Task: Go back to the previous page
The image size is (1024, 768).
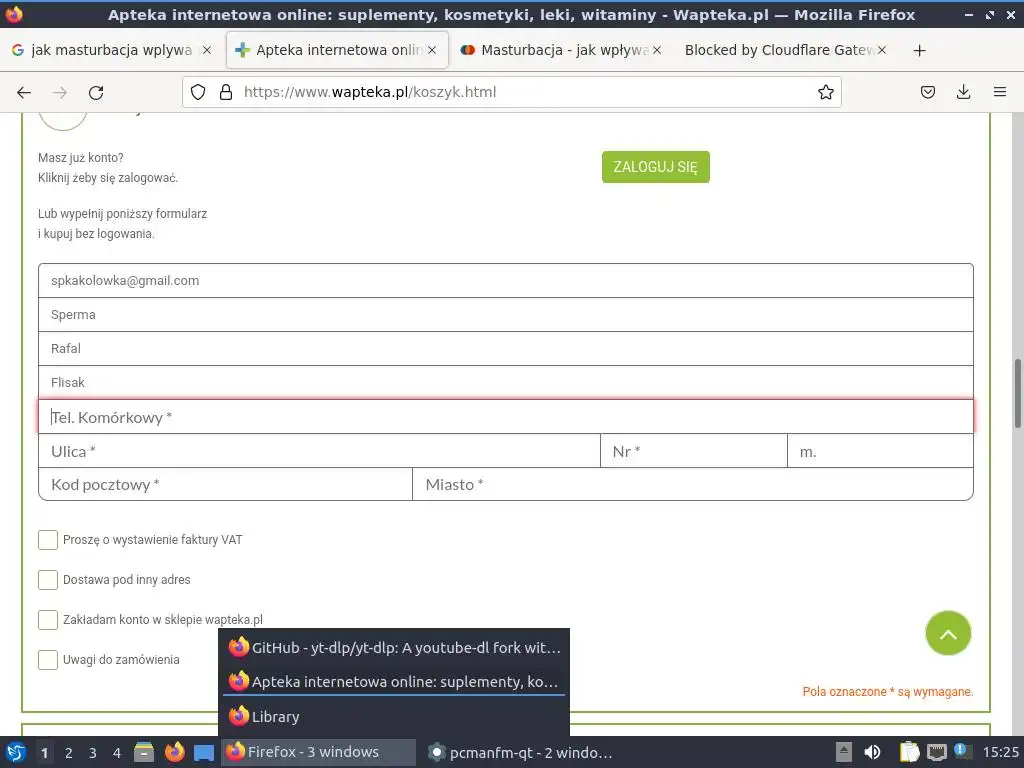Action: tap(24, 93)
